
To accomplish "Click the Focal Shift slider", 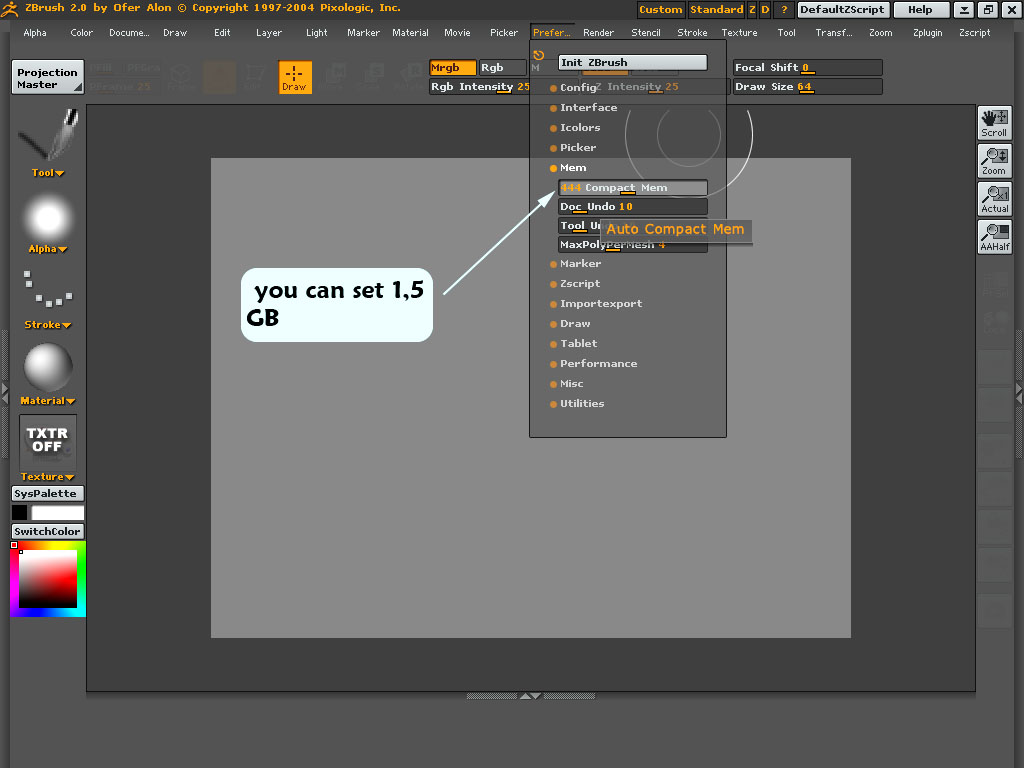I will click(x=808, y=67).
